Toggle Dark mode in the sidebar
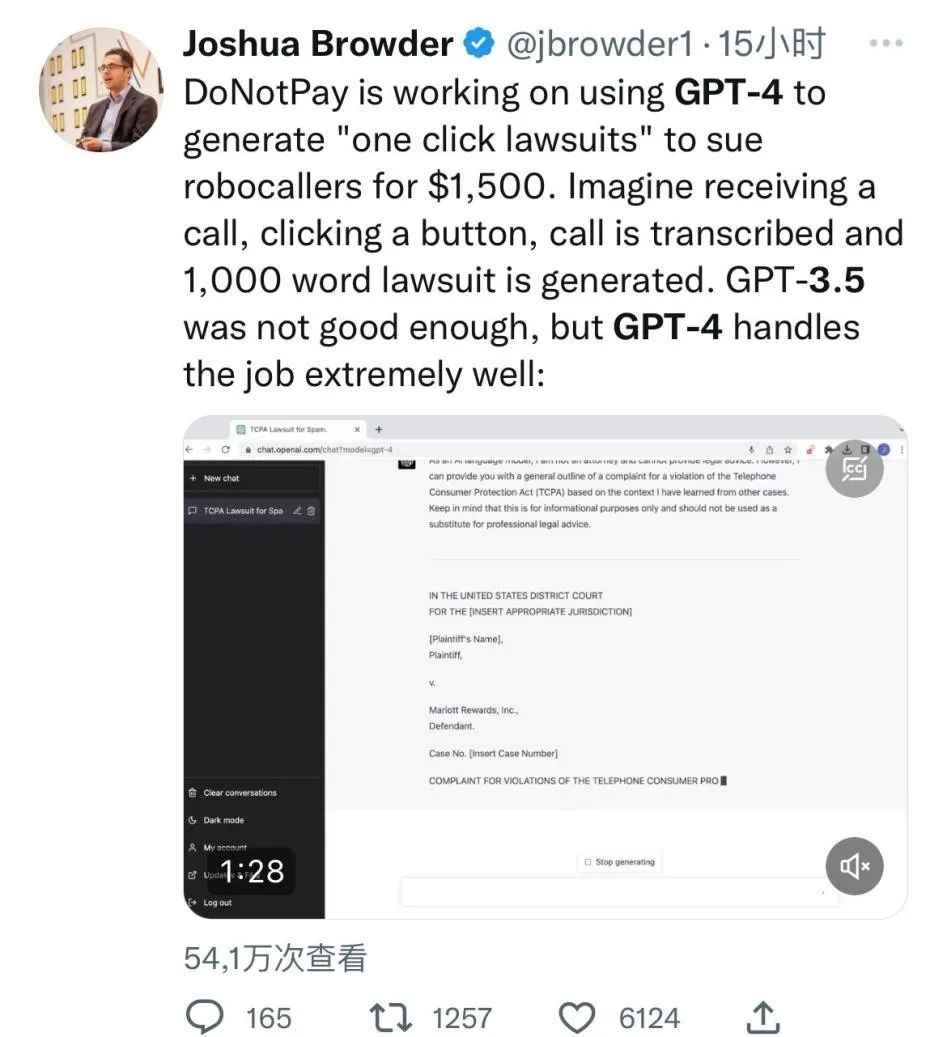947x1037 pixels. point(217,820)
